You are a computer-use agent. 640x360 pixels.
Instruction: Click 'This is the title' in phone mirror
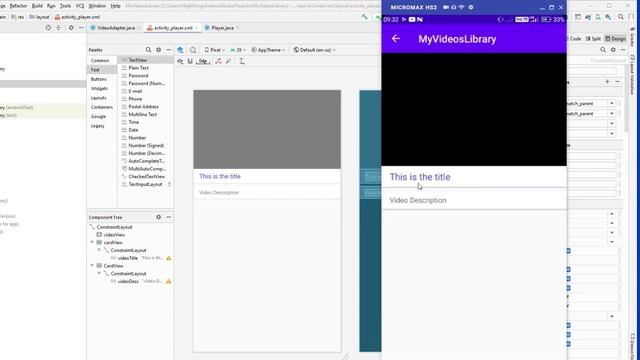coord(420,177)
